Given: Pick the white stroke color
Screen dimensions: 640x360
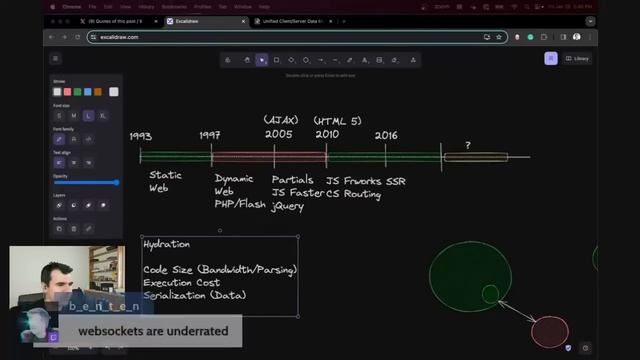Looking at the screenshot, I should pos(57,92).
